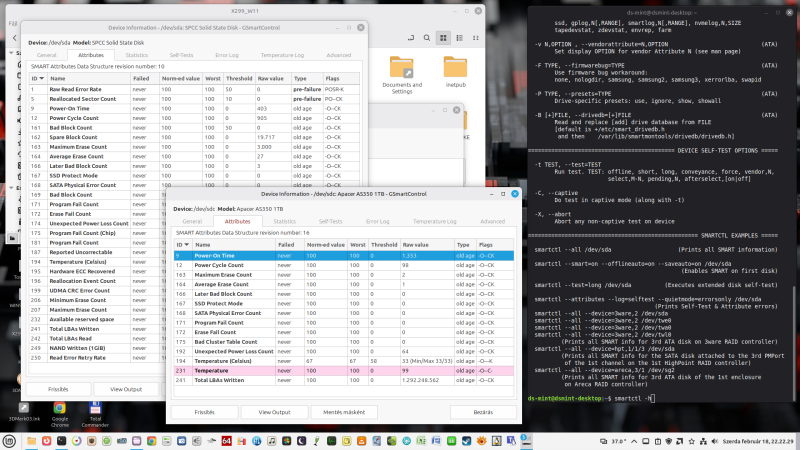Open Advanced tab in sda window
The image size is (800, 450).
(x=338, y=55)
